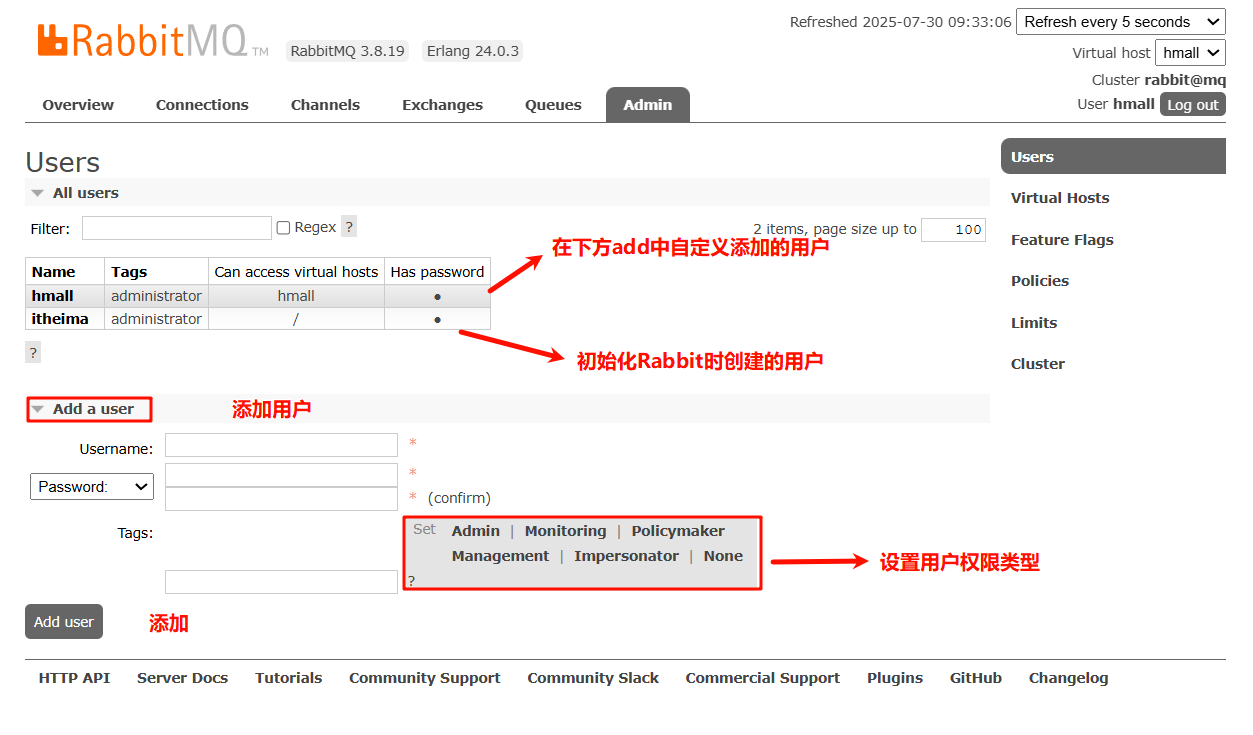The width and height of the screenshot is (1253, 735).
Task: Open the Tags help question mark
Action: (411, 581)
